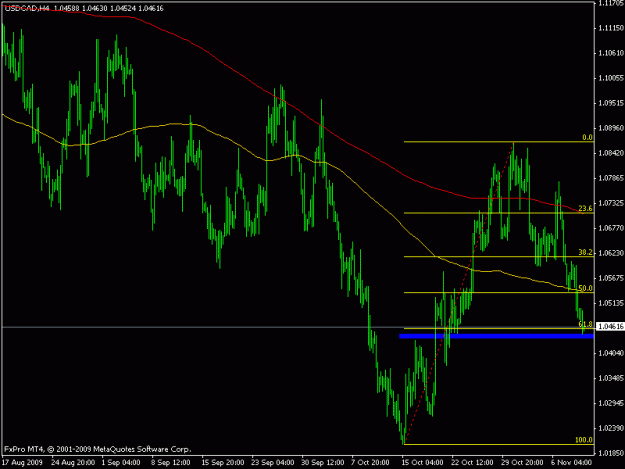Click the 1.05135 price axis label
625x469 pixels.
pos(611,303)
